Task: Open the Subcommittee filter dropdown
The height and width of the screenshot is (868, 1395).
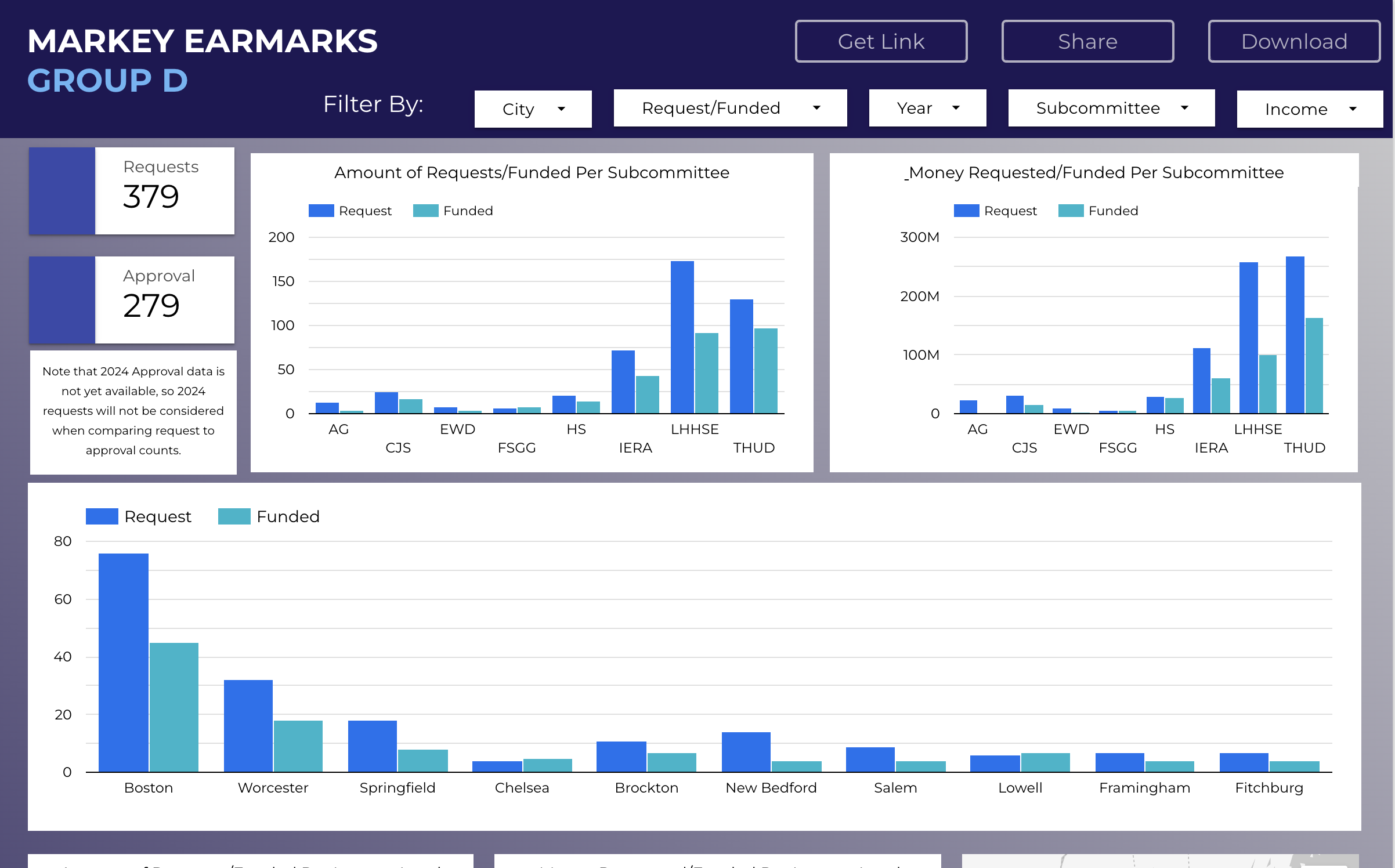Action: tap(1111, 108)
